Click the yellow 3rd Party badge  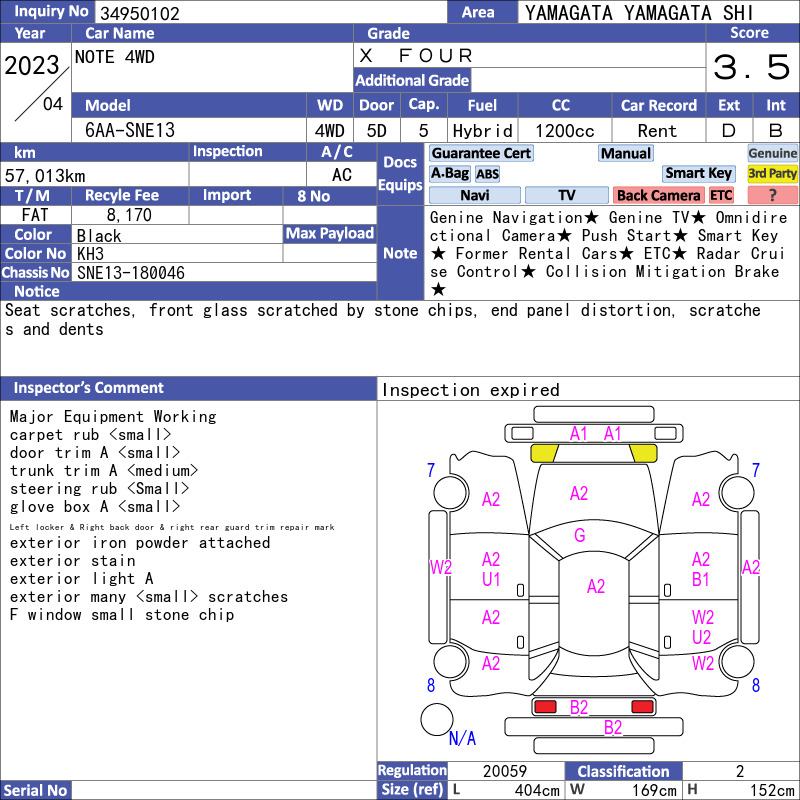[772, 173]
